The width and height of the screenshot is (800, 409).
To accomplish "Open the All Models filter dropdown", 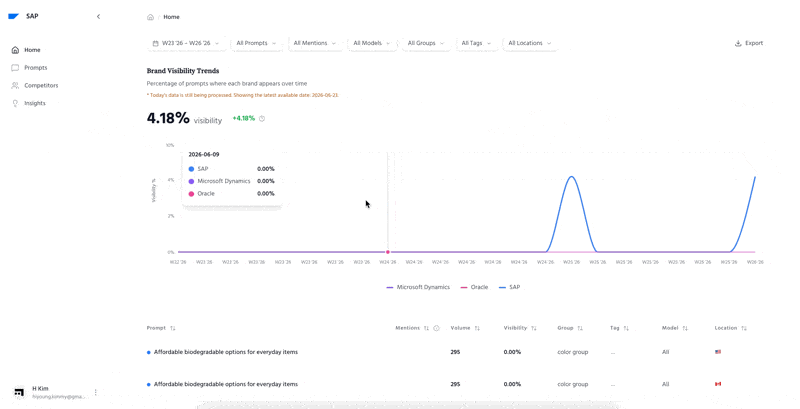I will [x=372, y=43].
